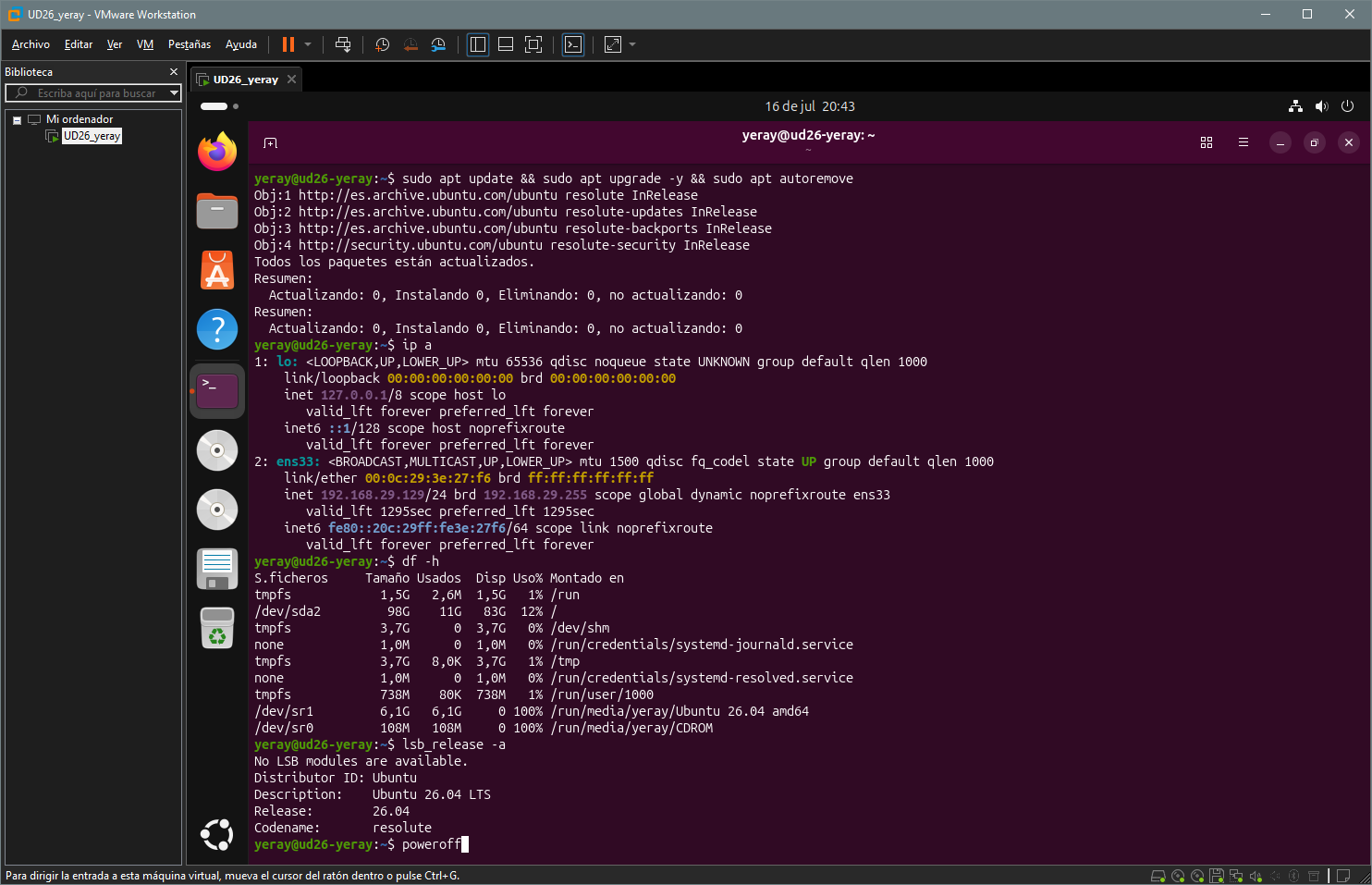Select the Terminal icon in the dock
The image size is (1372, 885).
click(217, 391)
